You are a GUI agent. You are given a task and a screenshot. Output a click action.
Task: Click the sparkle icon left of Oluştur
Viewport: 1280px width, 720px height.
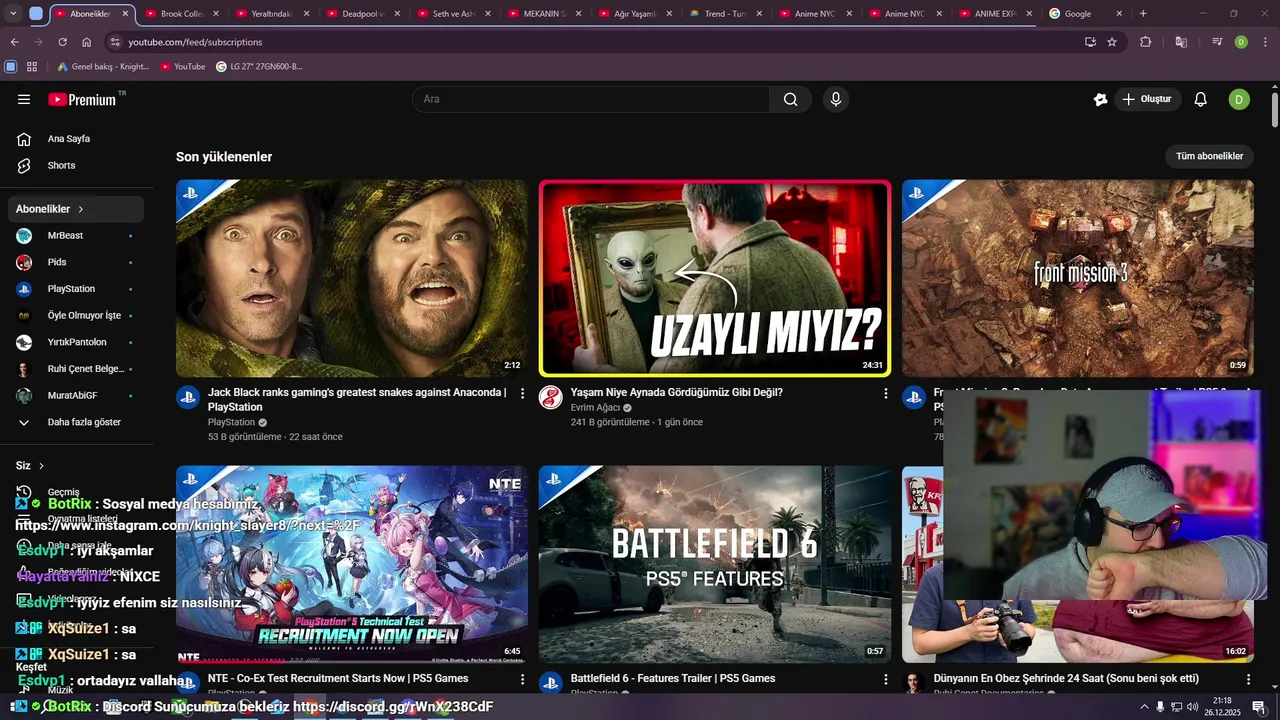(x=1101, y=99)
